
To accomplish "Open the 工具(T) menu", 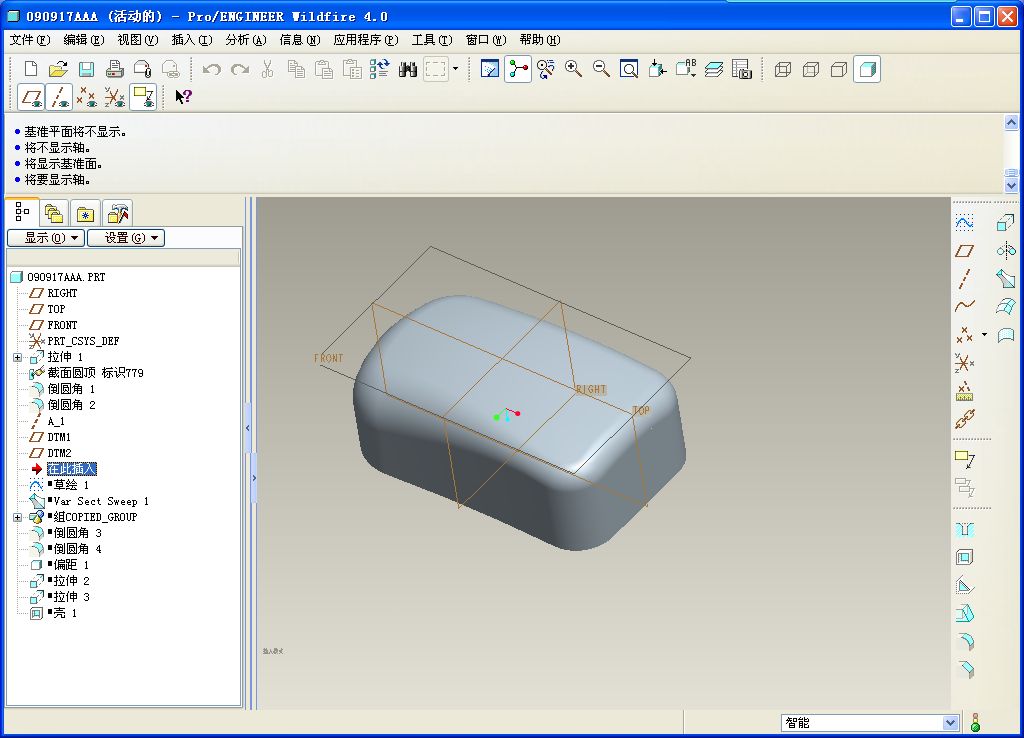I will click(x=432, y=40).
